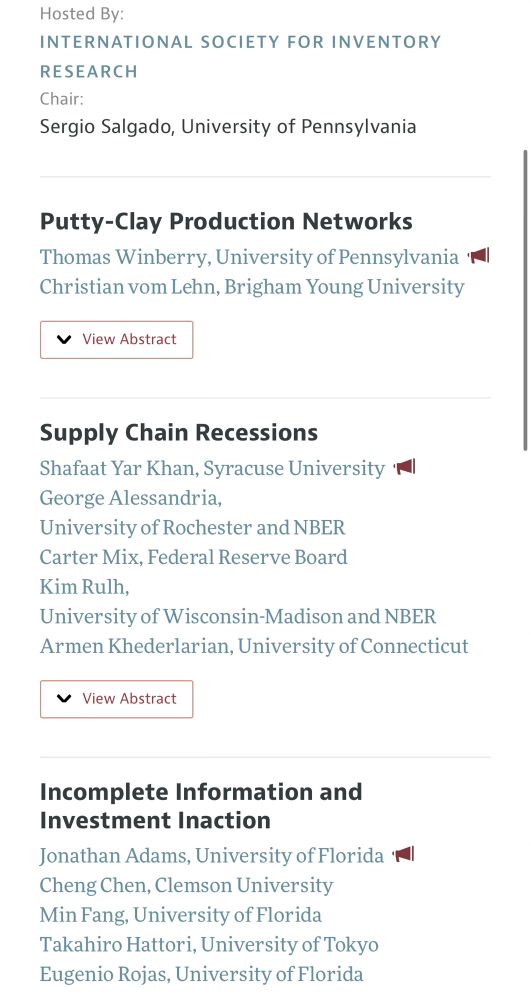The width and height of the screenshot is (531, 1000).
Task: Expand View Abstract for Putty-Clay Production Networks
Action: [117, 339]
